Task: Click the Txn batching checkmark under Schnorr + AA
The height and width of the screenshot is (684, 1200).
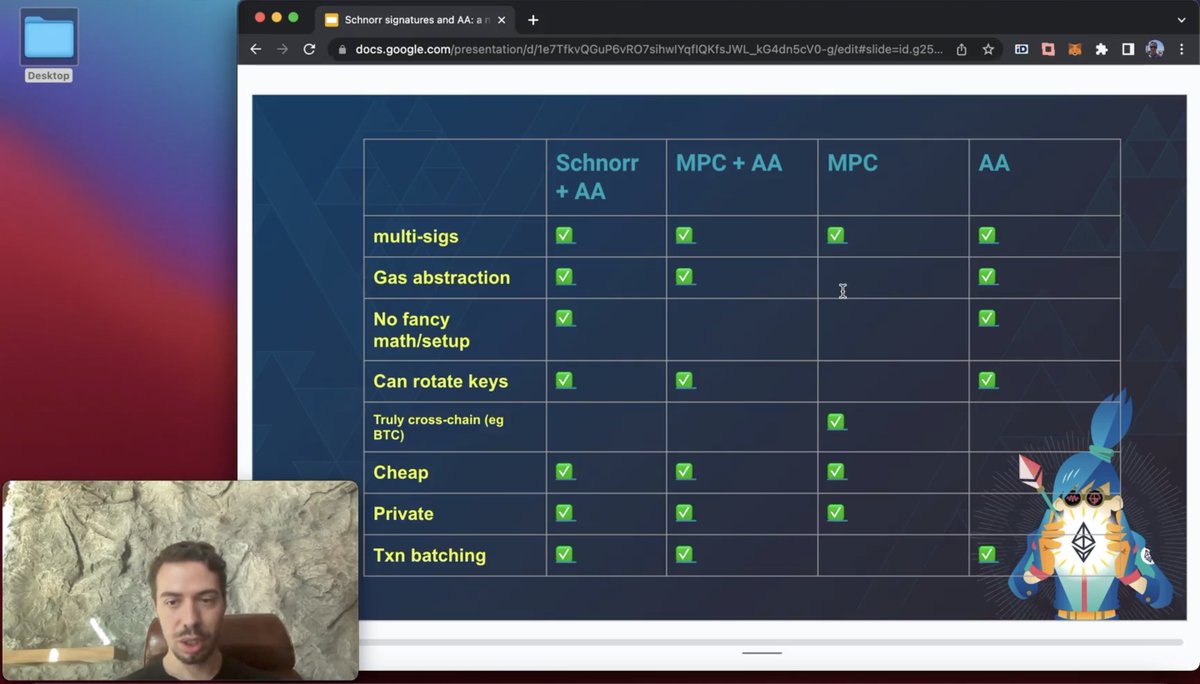Action: pos(565,553)
